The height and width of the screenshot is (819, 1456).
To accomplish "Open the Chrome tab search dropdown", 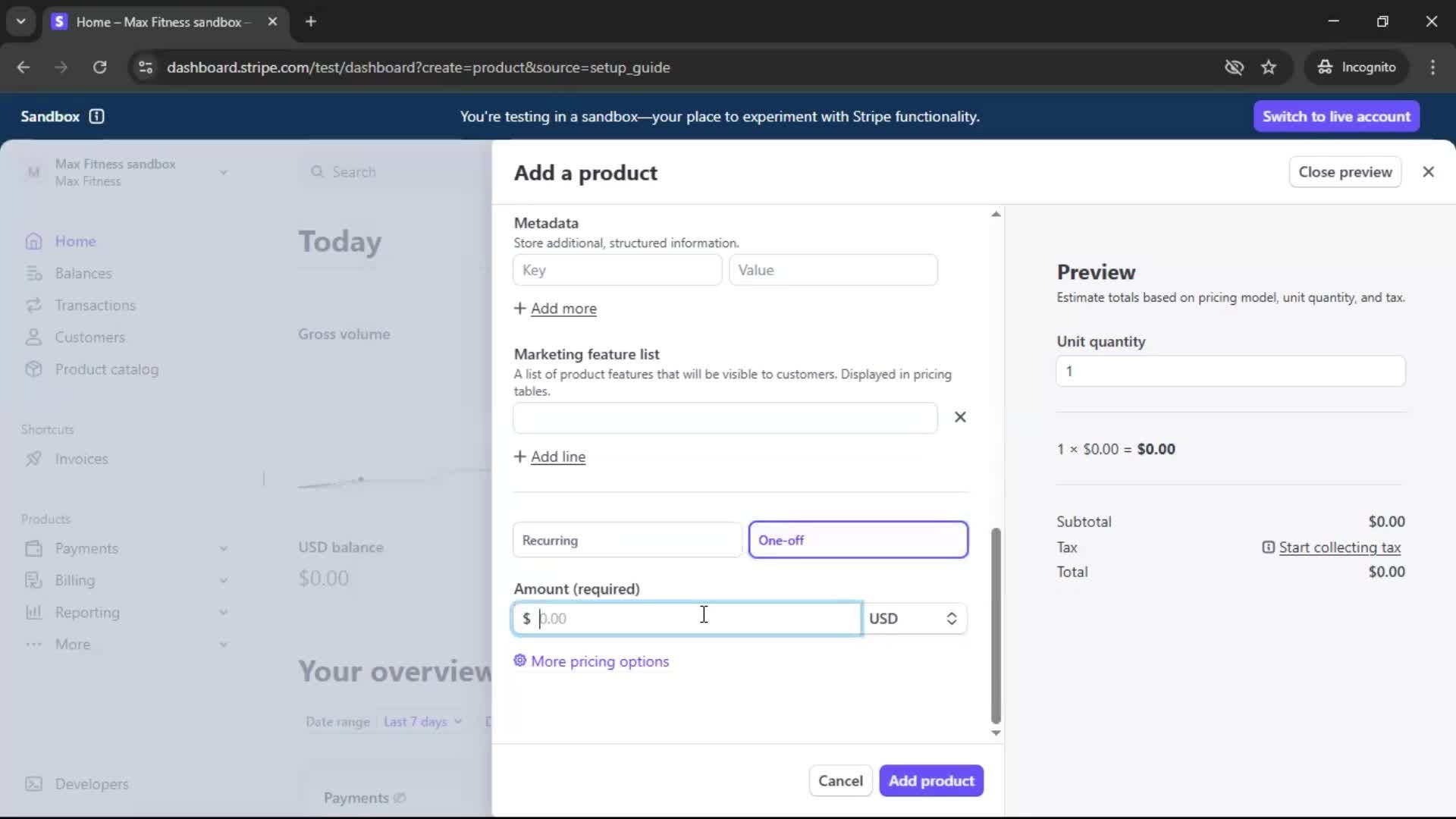I will tap(21, 21).
